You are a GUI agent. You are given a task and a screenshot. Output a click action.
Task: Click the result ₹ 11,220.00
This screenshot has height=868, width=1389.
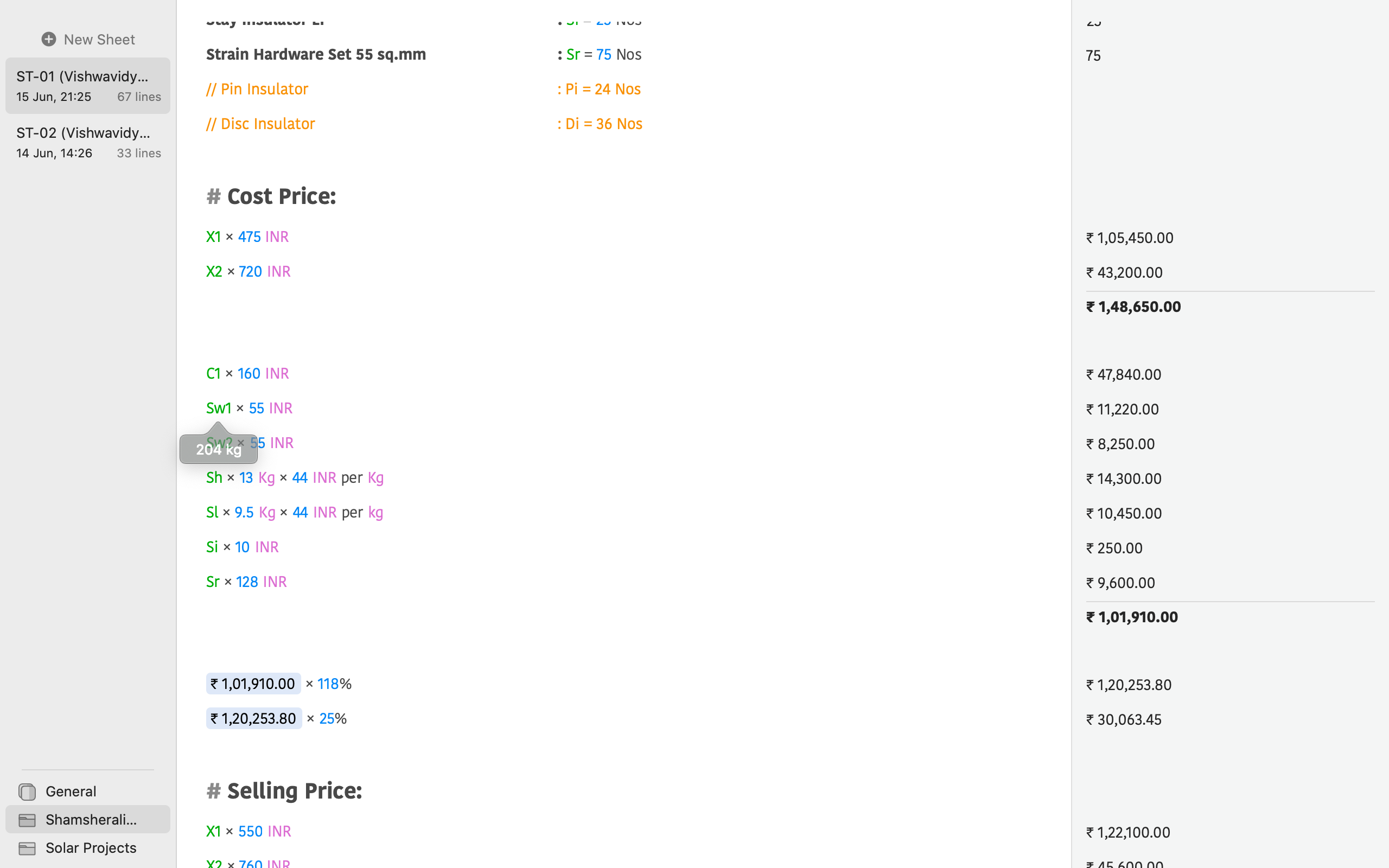tap(1122, 409)
